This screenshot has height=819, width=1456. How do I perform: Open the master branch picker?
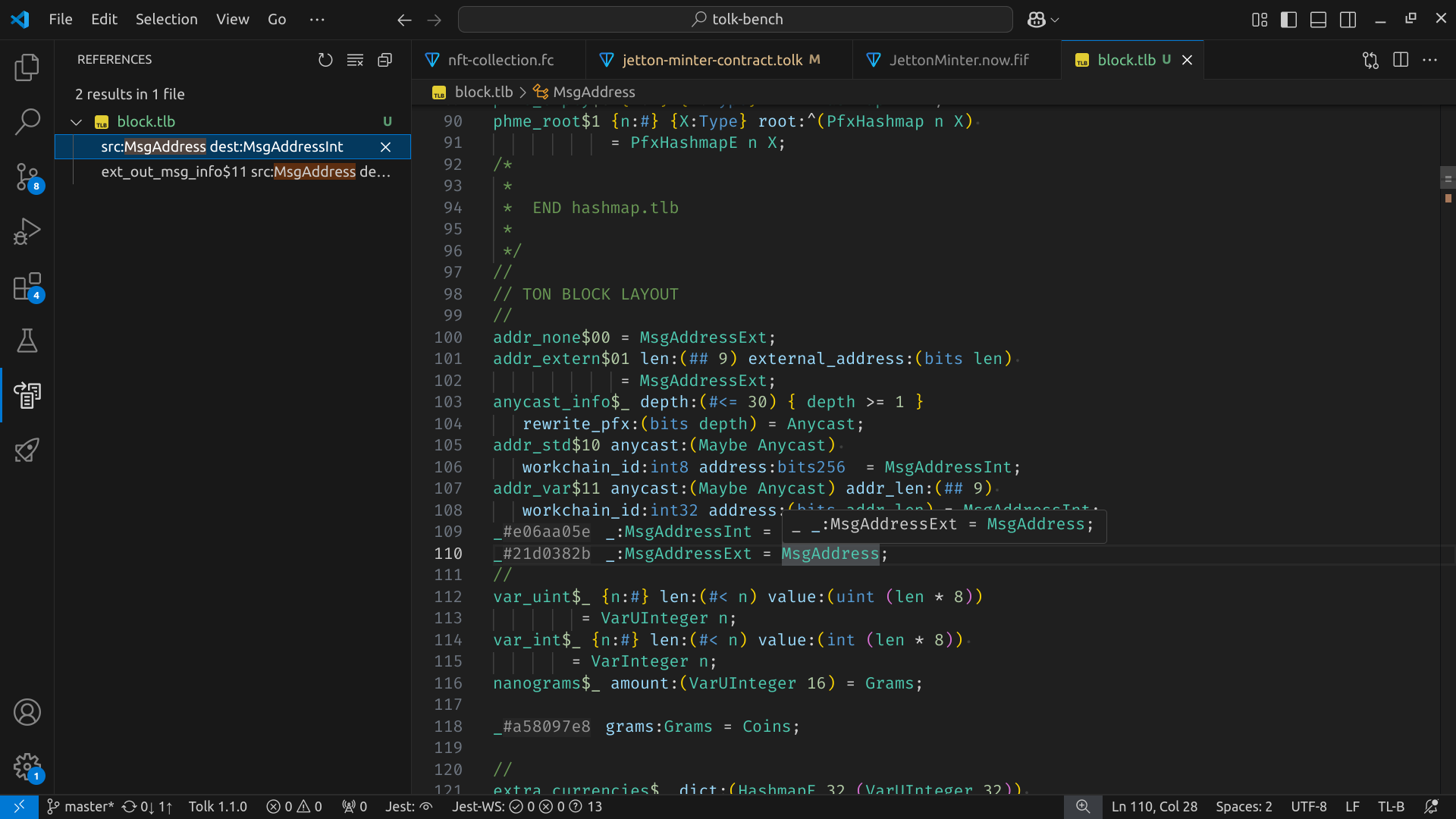80,807
